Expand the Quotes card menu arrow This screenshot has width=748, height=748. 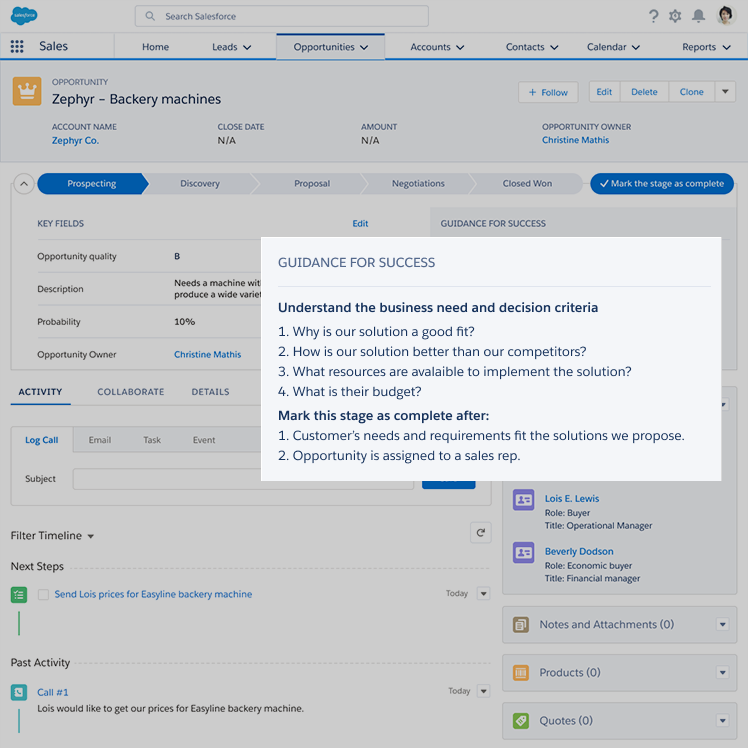tap(723, 721)
